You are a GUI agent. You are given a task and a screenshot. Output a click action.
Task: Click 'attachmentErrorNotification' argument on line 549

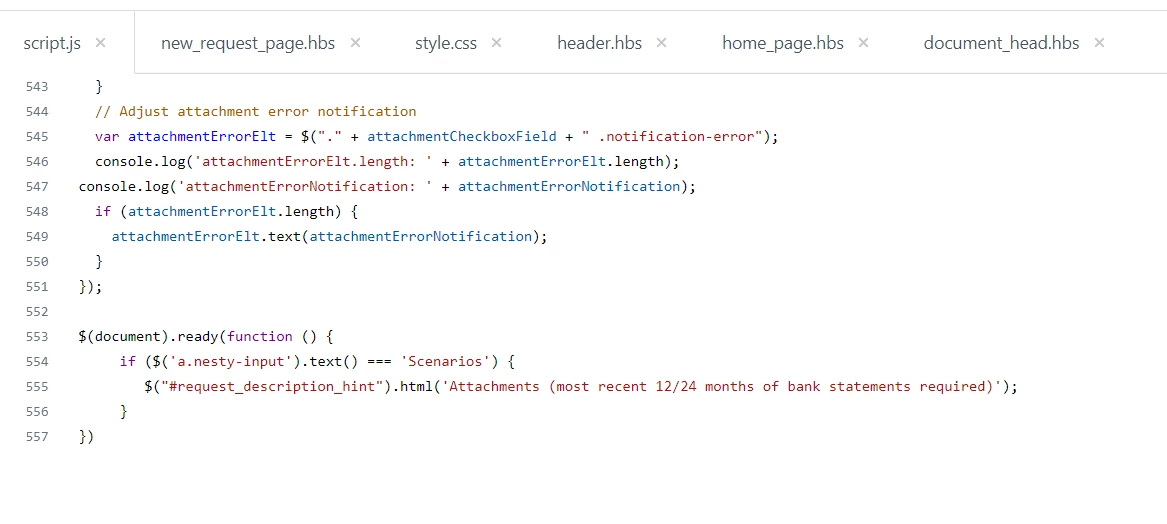[421, 237]
